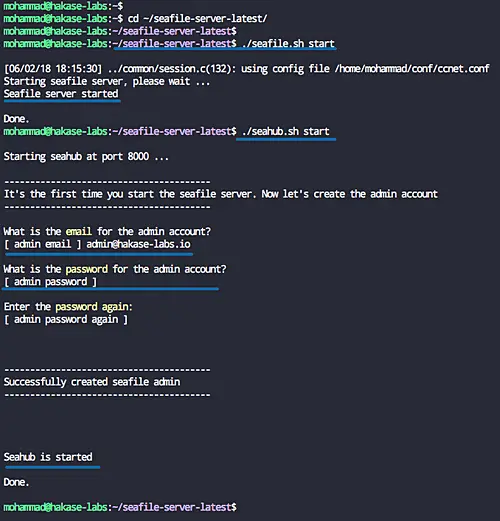Click the 'Seahub is started' line
500x521 pixels.
(x=48, y=457)
